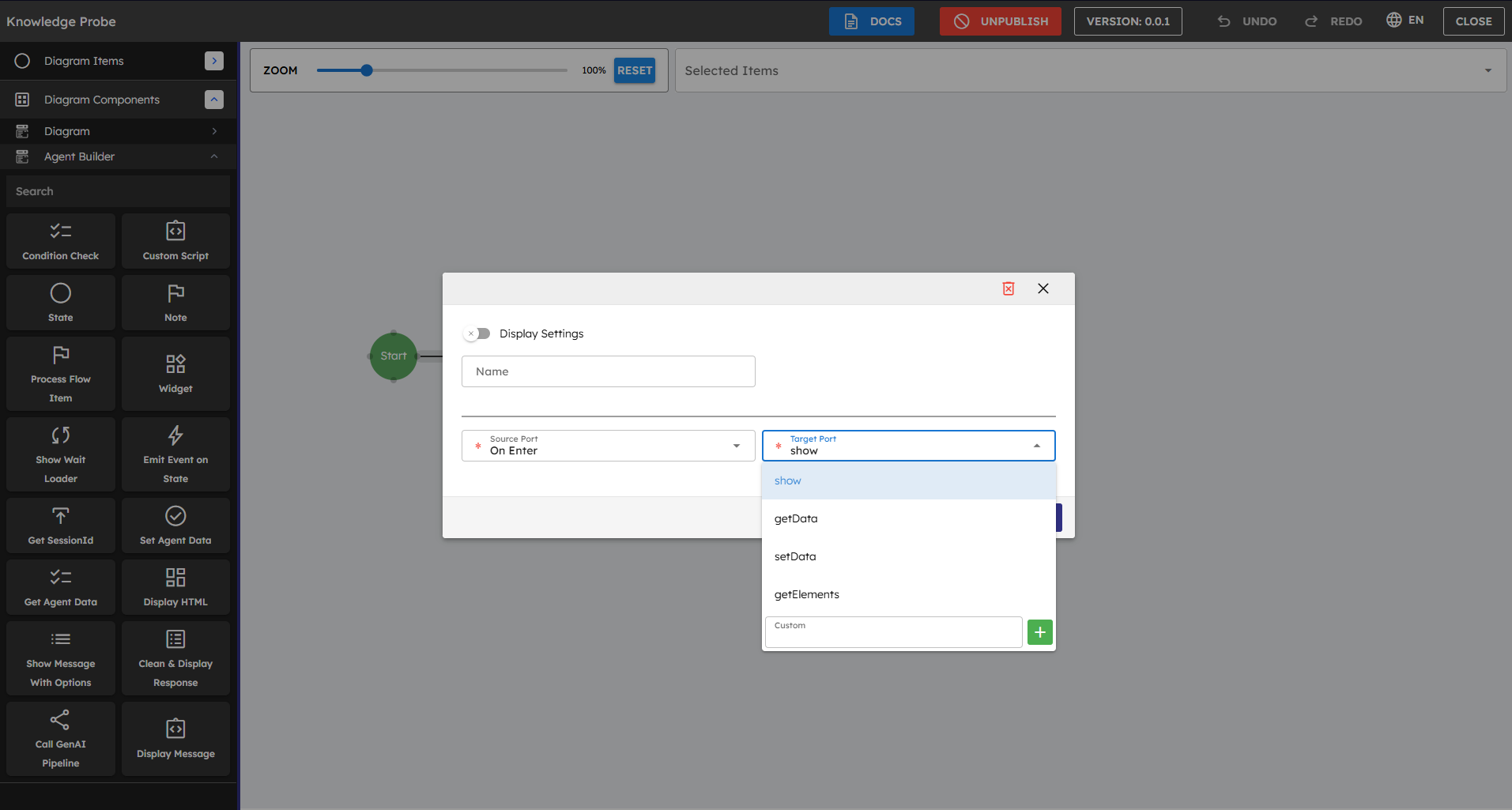Select getElements option in dropdown
The height and width of the screenshot is (810, 1512).
click(x=806, y=594)
